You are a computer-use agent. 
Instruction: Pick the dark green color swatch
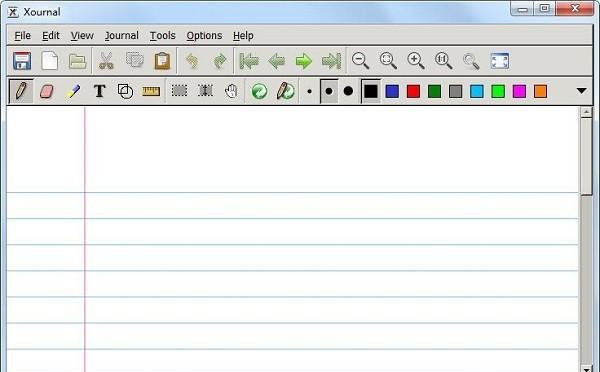coord(434,91)
